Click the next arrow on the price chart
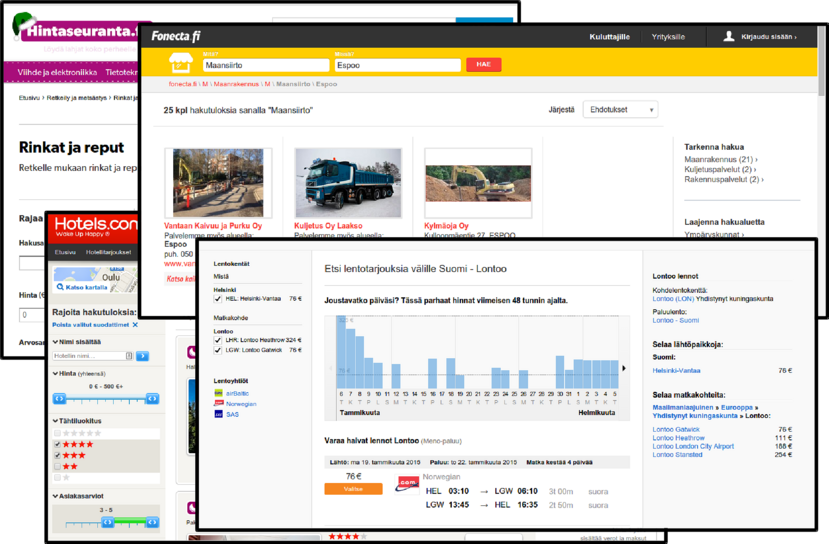The image size is (829, 544). pyautogui.click(x=624, y=368)
